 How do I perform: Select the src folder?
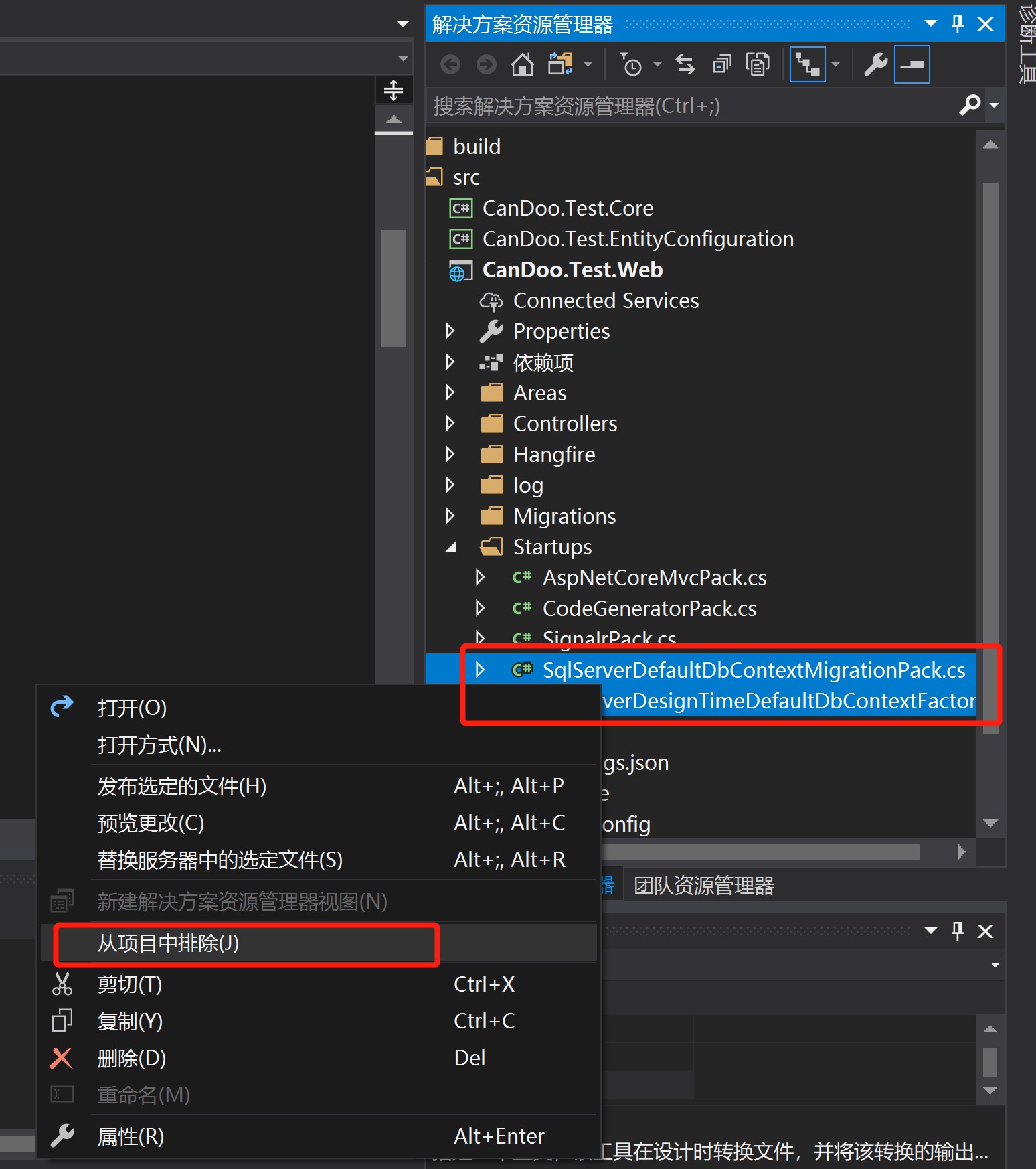[466, 177]
